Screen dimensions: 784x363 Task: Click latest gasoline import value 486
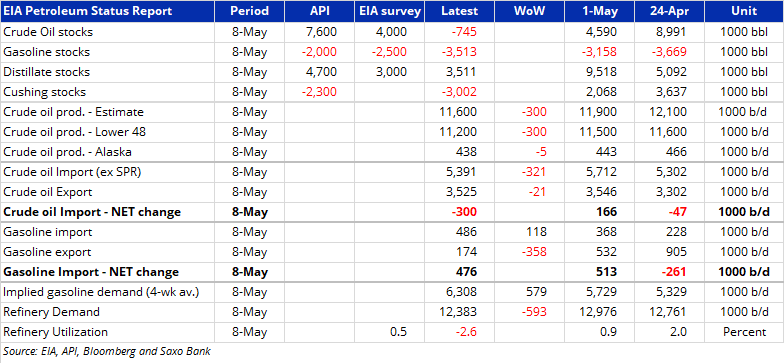point(466,232)
